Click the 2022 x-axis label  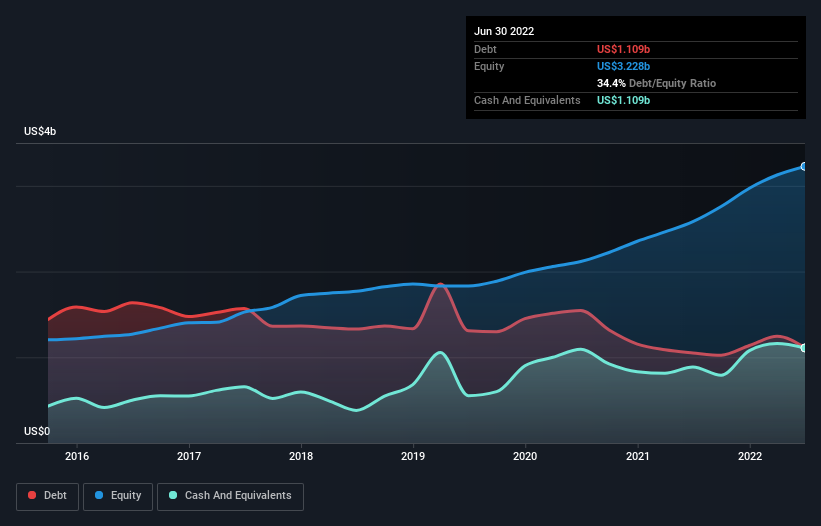[x=750, y=456]
